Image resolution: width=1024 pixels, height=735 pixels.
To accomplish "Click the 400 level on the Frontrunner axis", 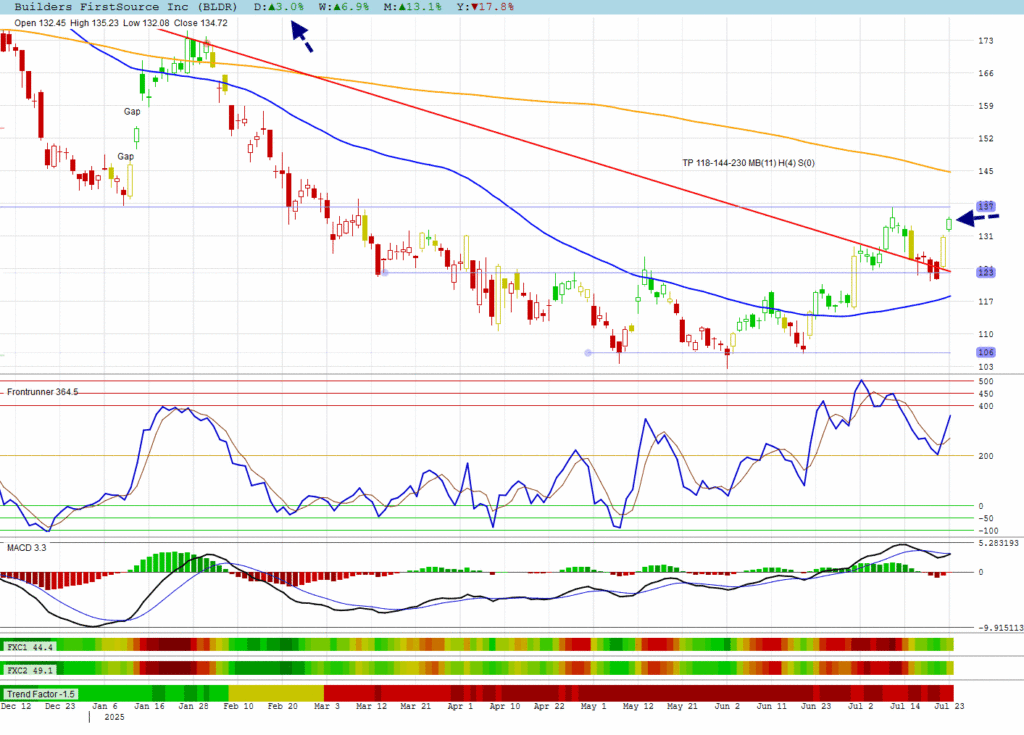I will pyautogui.click(x=985, y=406).
